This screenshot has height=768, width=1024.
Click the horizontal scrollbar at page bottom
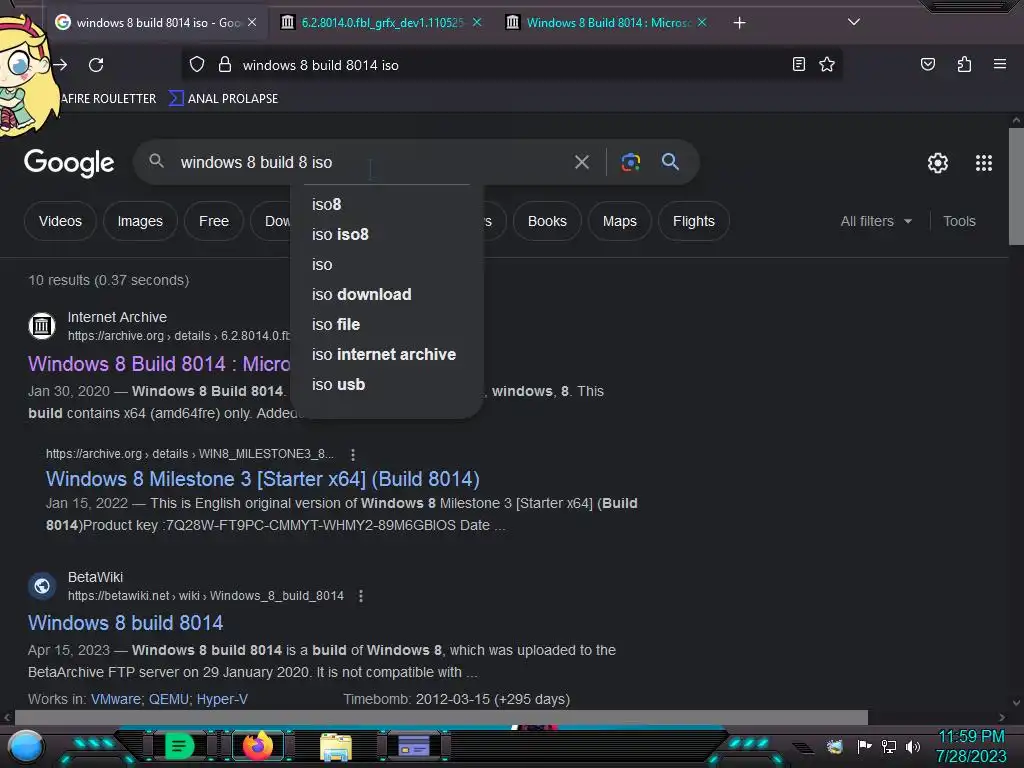441,717
